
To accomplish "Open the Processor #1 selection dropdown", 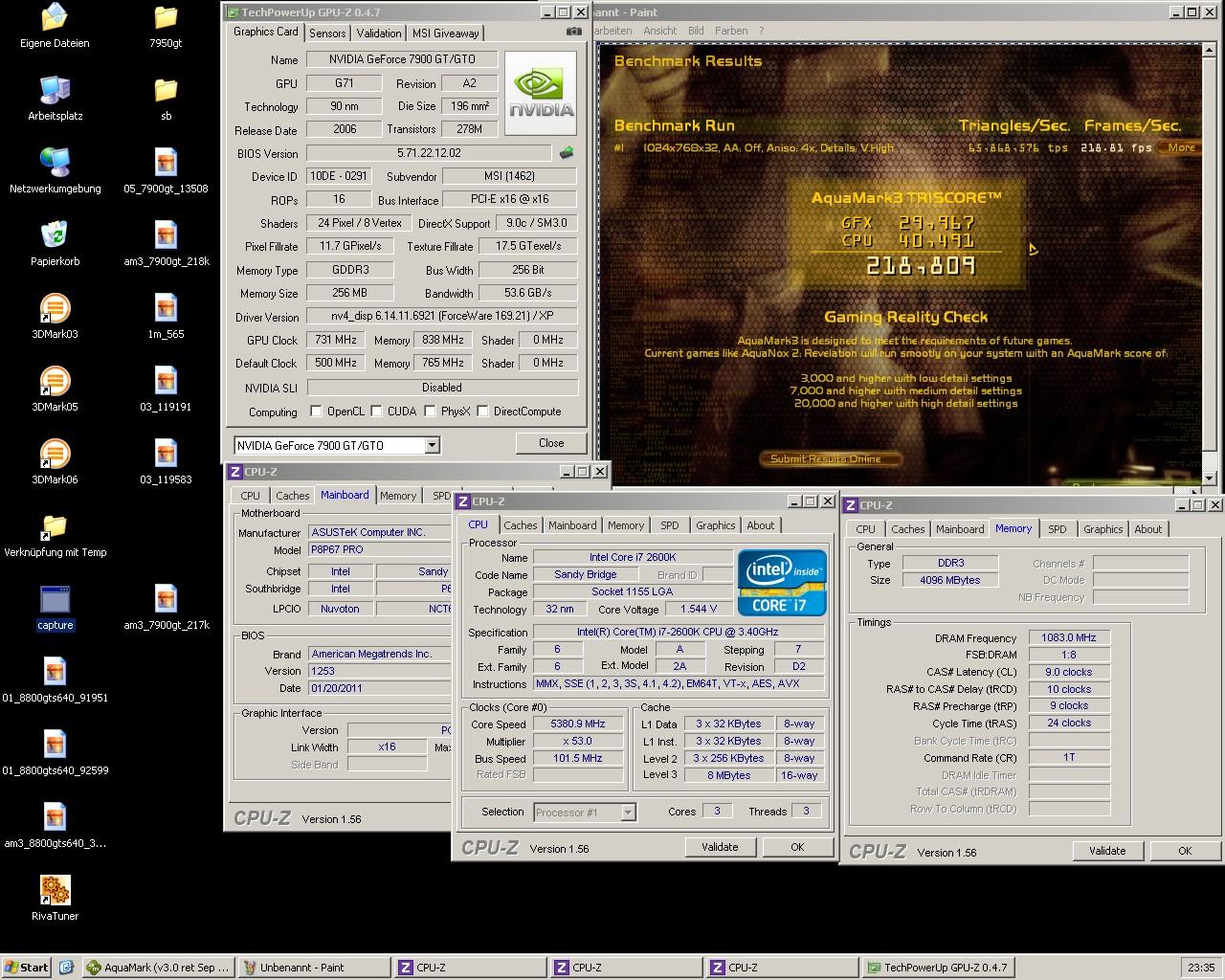I will point(628,813).
